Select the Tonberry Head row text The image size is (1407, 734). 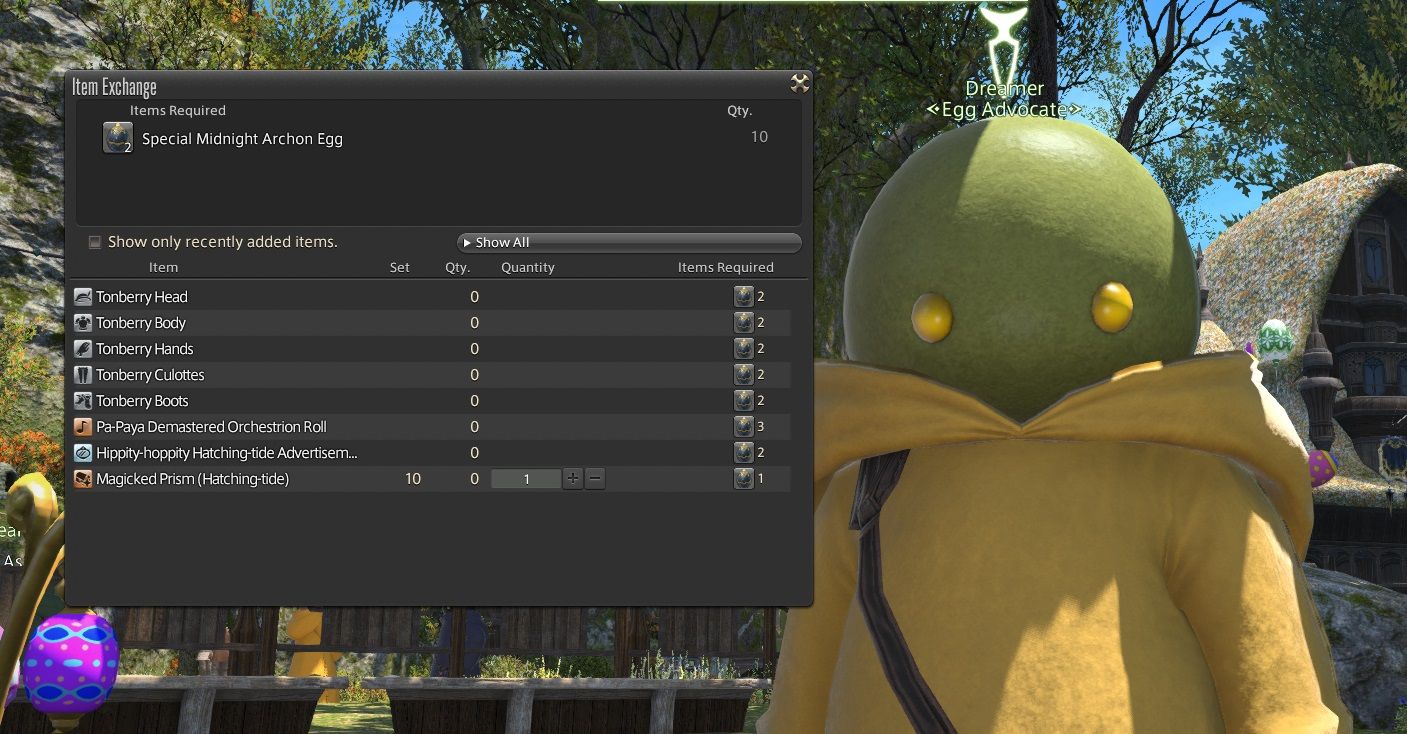[x=142, y=297]
